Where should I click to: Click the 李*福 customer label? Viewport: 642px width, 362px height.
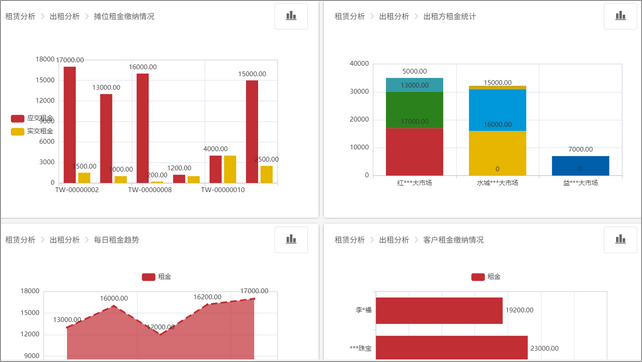363,310
